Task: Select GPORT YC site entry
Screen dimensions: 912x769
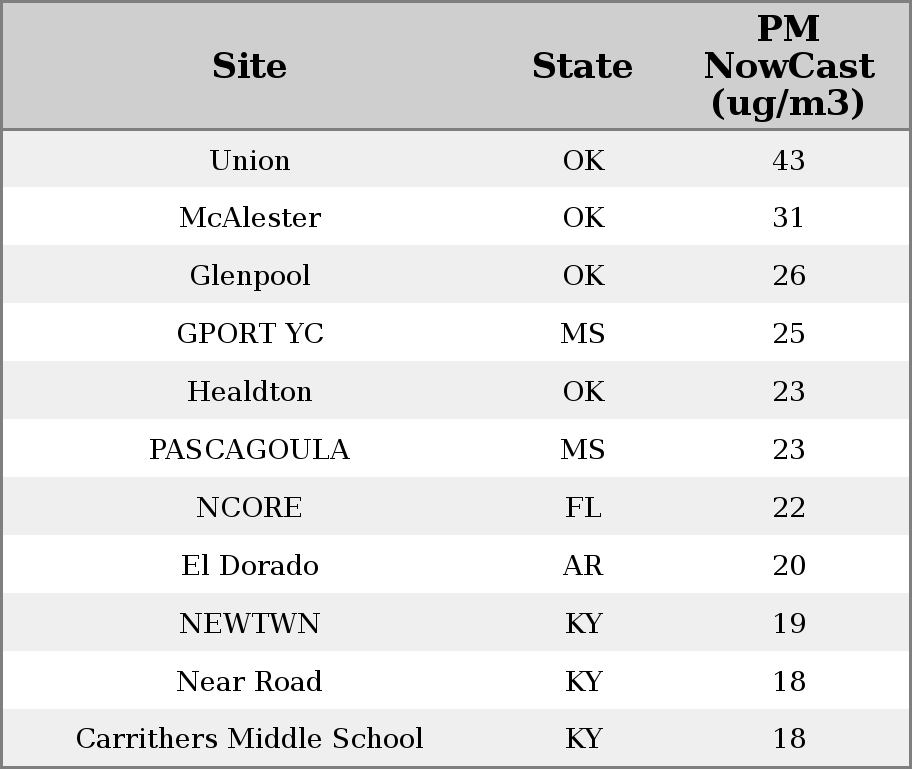Action: [250, 333]
